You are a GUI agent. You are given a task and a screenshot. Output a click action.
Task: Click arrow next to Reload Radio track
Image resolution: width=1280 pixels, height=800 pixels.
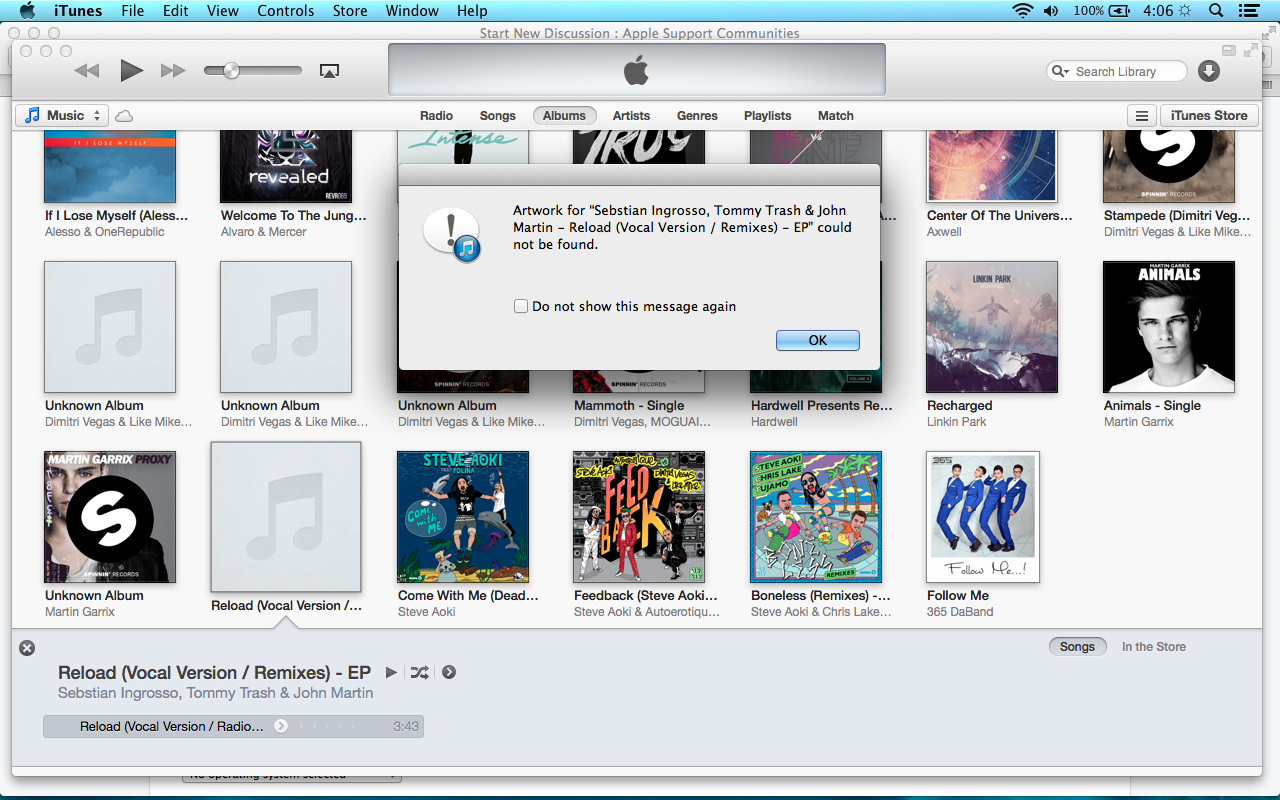281,726
